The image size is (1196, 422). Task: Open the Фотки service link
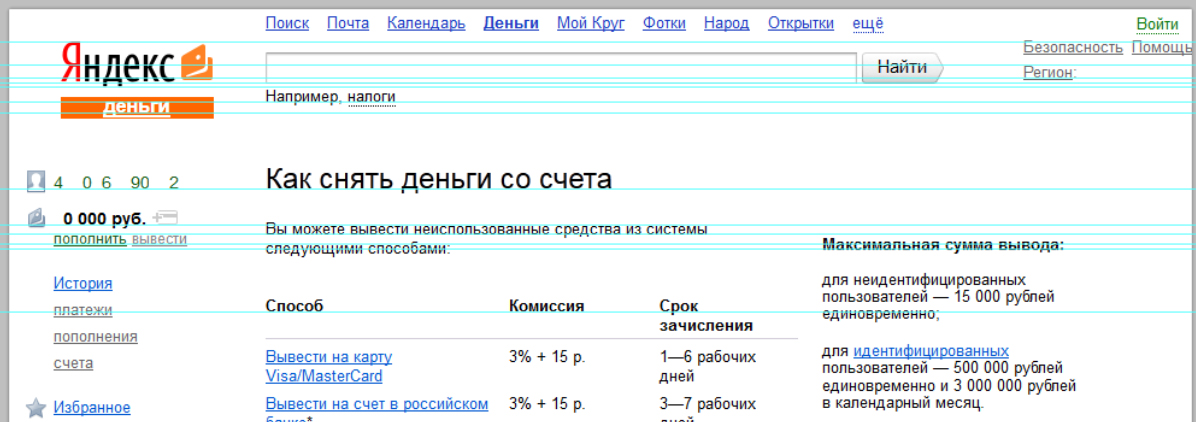click(664, 24)
